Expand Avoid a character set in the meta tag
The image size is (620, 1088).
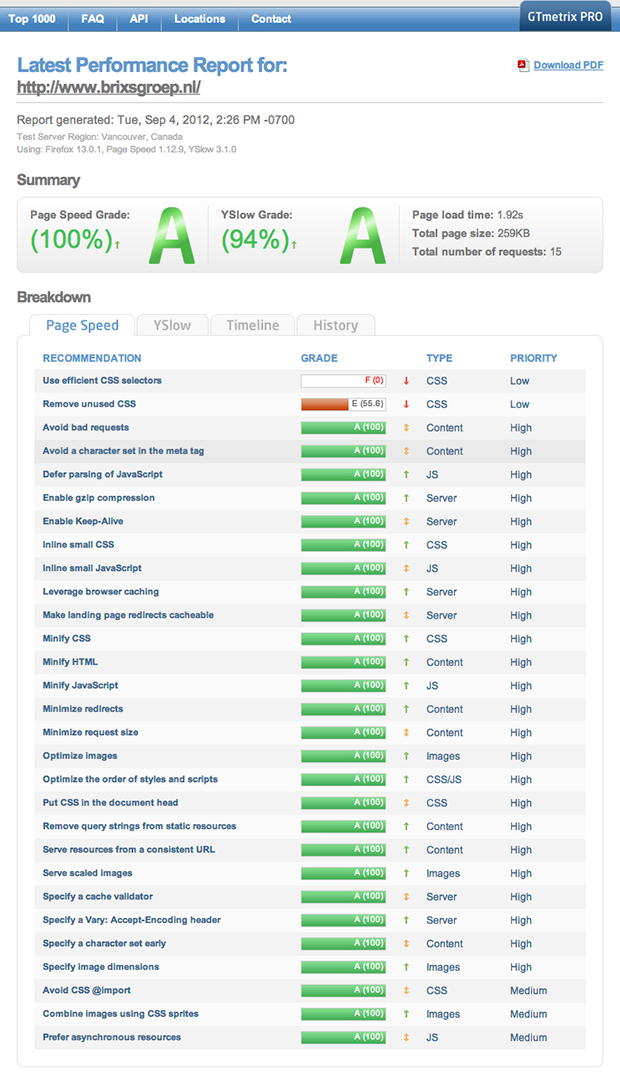click(123, 451)
